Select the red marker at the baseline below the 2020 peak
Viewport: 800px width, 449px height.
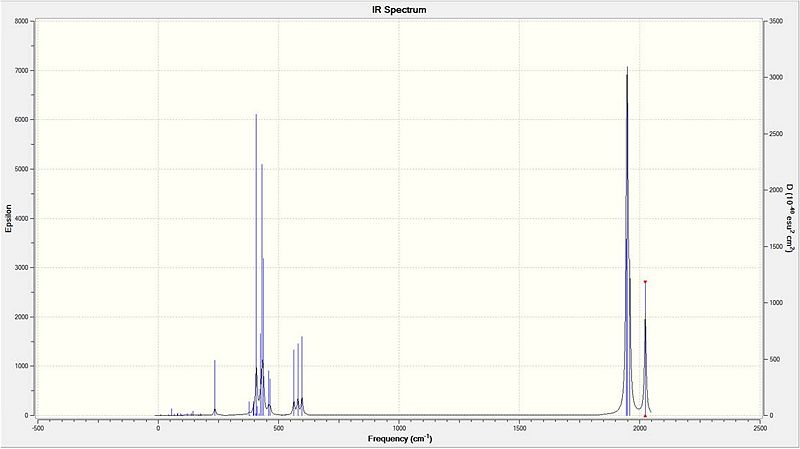(645, 416)
